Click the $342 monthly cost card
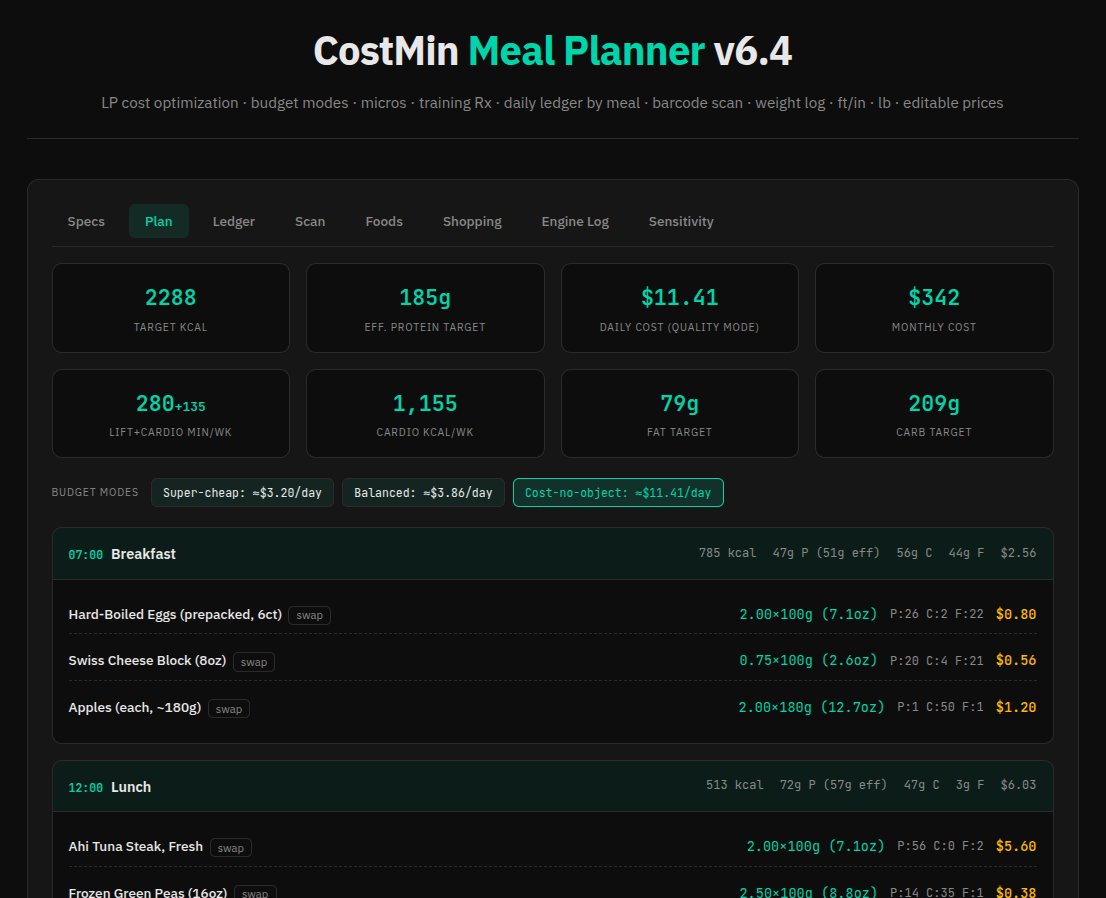 click(934, 308)
